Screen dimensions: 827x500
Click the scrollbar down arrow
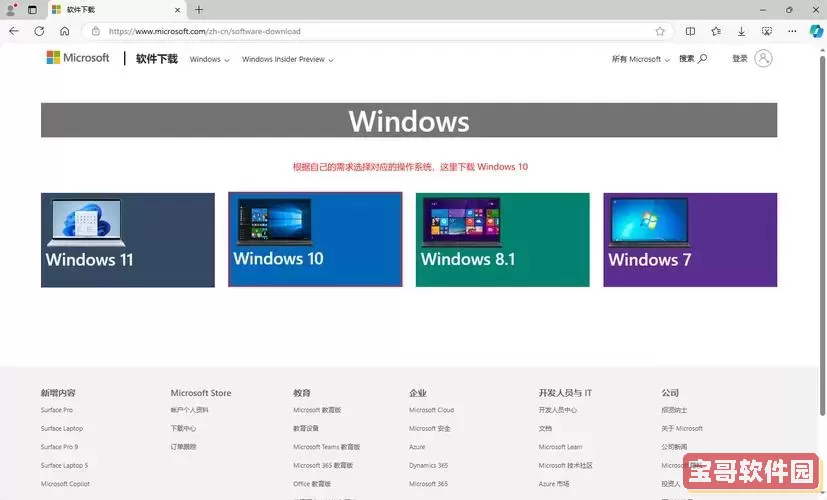822,495
